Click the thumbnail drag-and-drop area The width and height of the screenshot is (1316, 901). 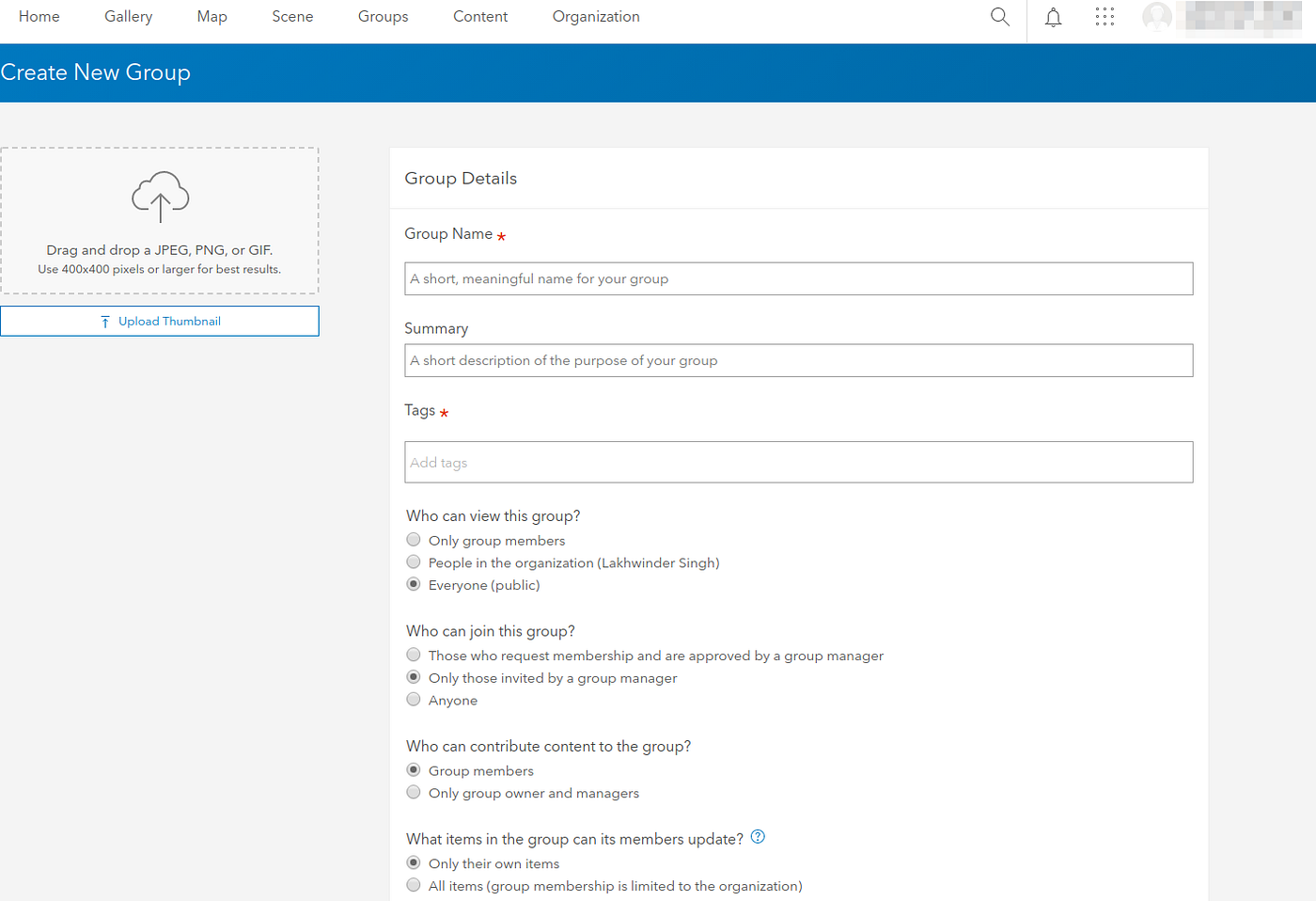tap(160, 220)
